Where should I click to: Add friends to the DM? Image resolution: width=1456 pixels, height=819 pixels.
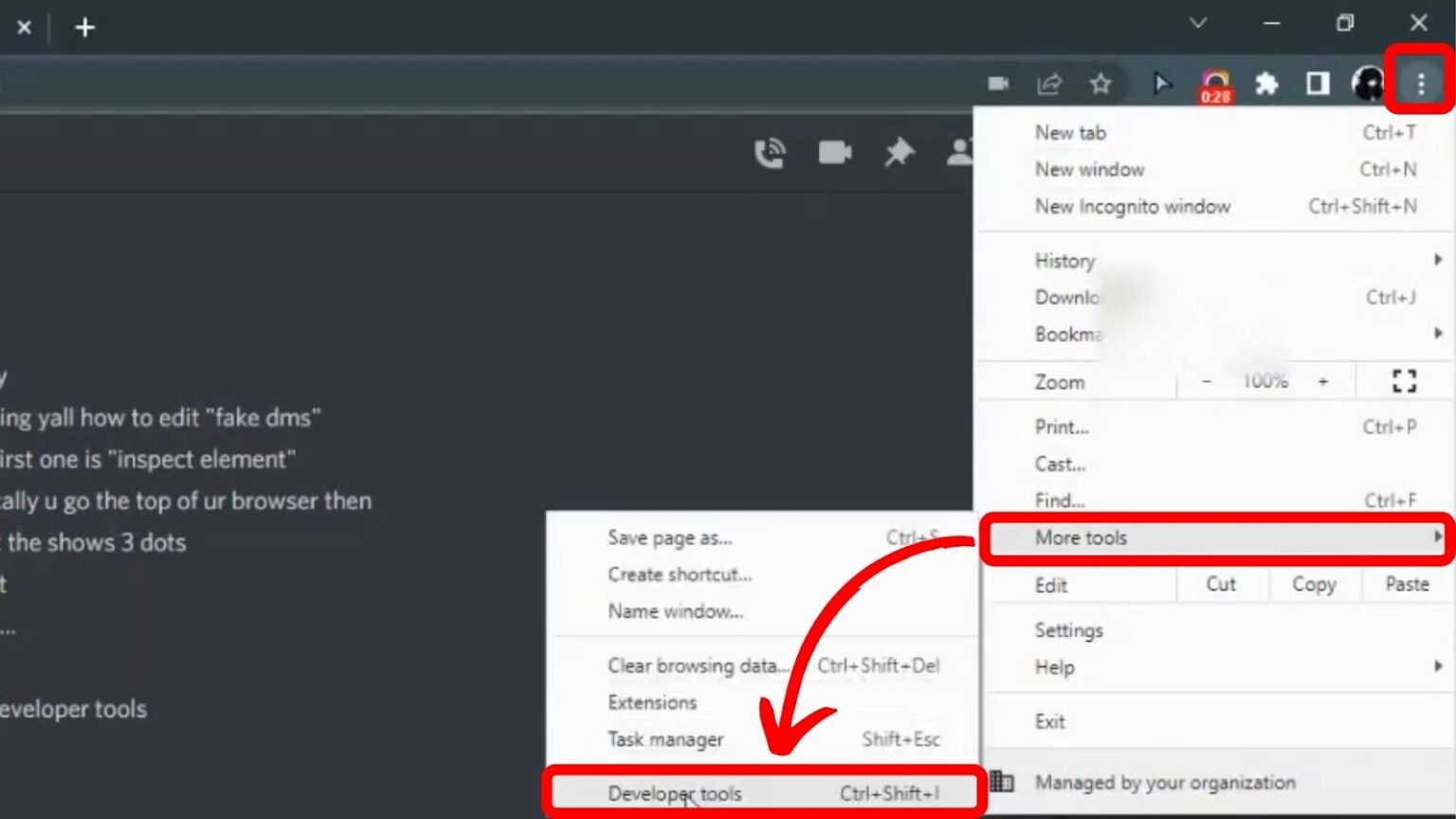click(x=959, y=152)
